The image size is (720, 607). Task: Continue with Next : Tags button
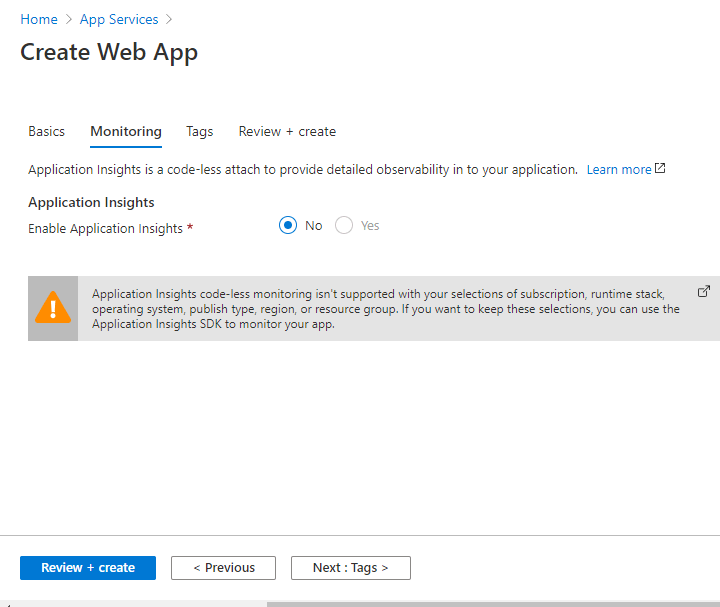[351, 568]
